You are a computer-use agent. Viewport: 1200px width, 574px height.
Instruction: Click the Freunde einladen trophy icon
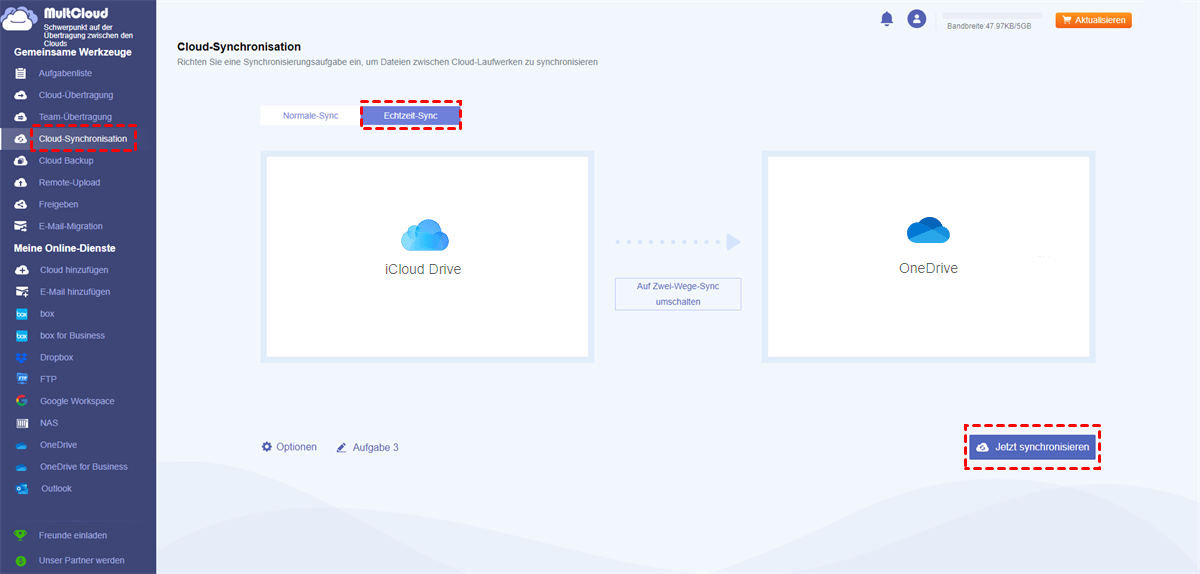coord(21,536)
